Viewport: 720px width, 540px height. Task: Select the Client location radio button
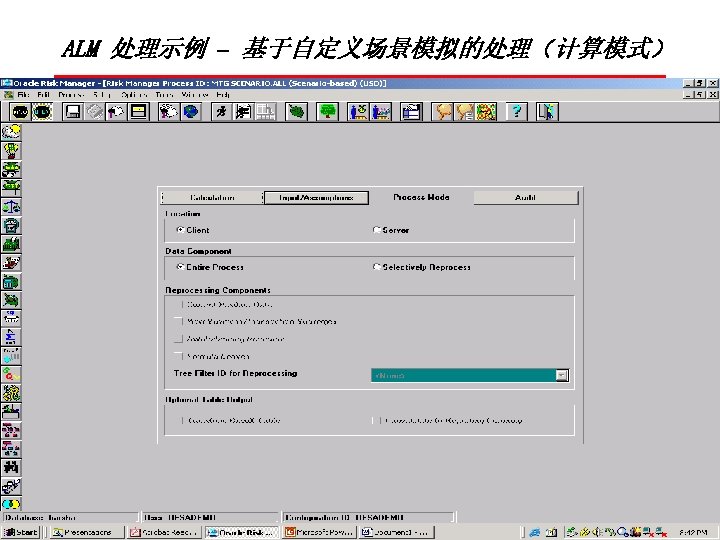click(x=180, y=230)
